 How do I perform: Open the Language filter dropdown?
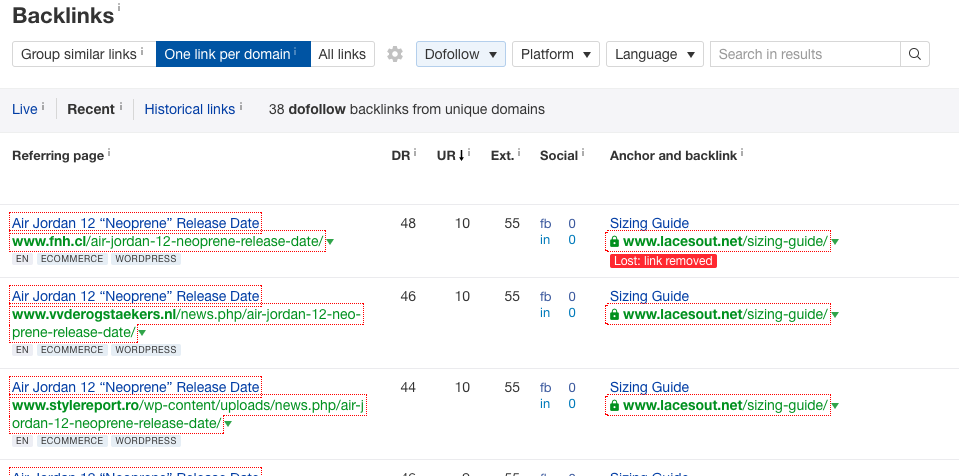[x=655, y=54]
